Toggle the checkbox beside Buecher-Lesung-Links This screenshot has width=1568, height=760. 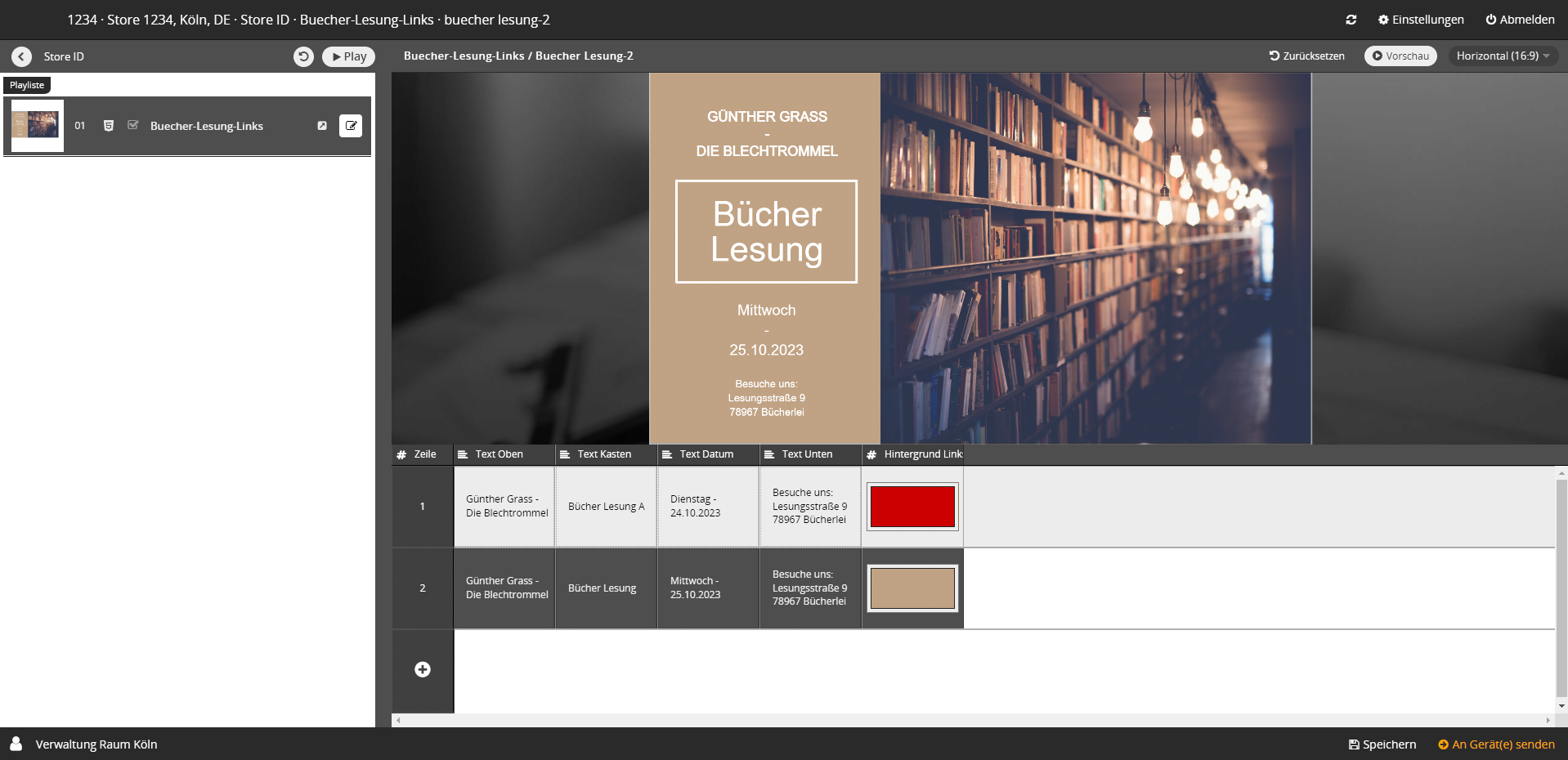tap(133, 126)
